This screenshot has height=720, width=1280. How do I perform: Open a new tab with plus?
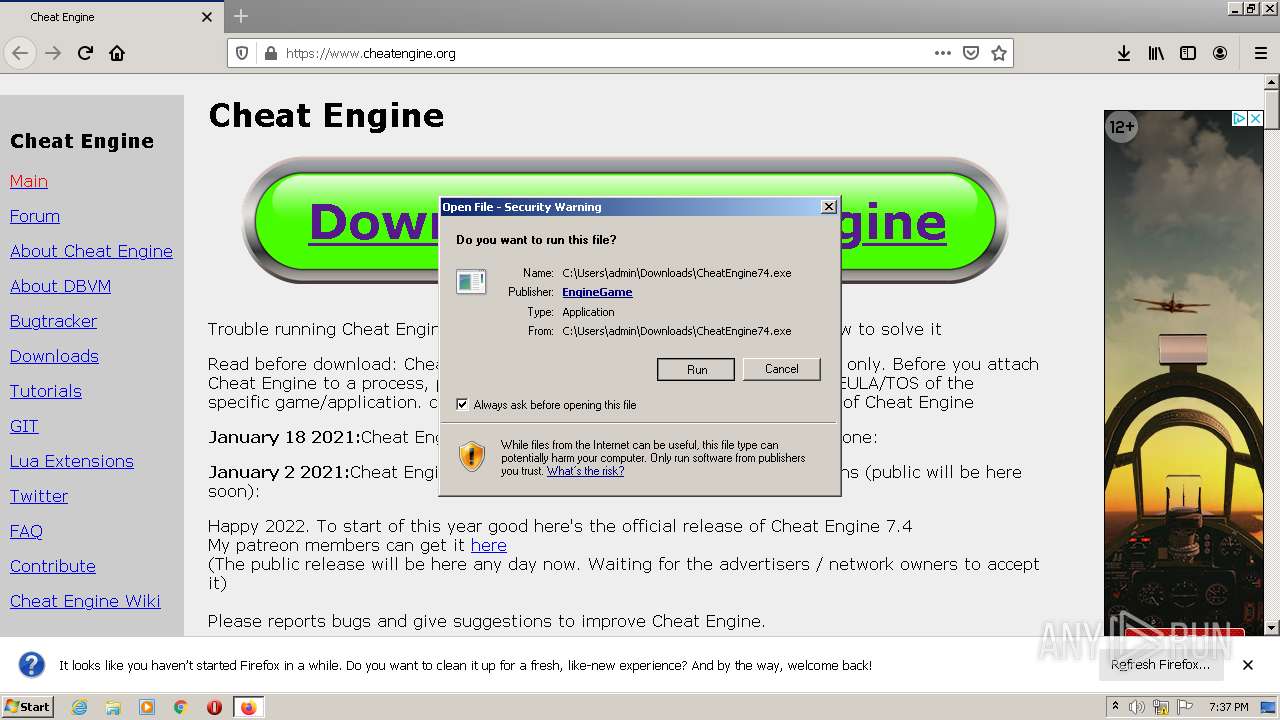(x=241, y=16)
